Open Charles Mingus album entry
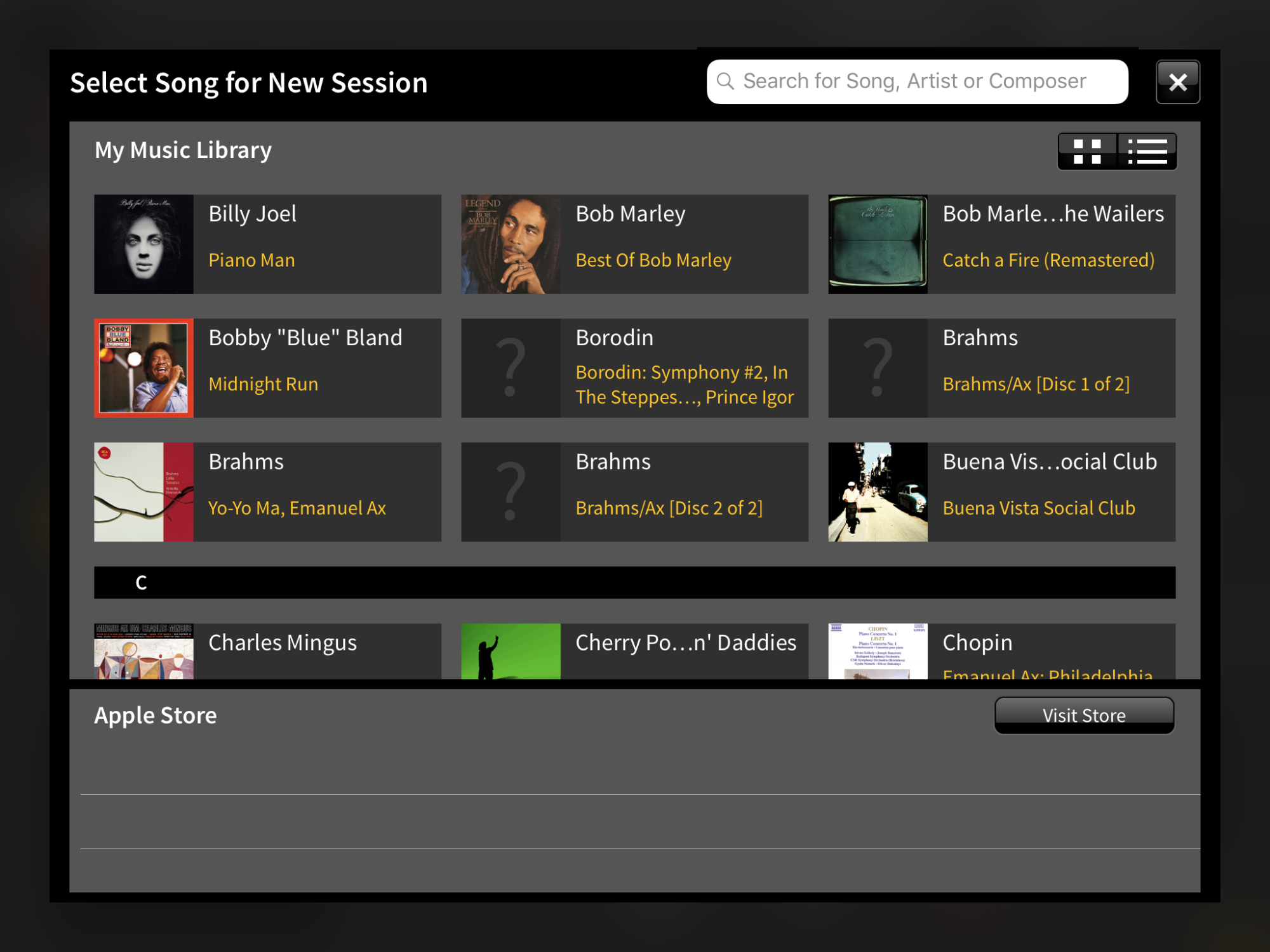Viewport: 1270px width, 952px height. click(x=283, y=643)
